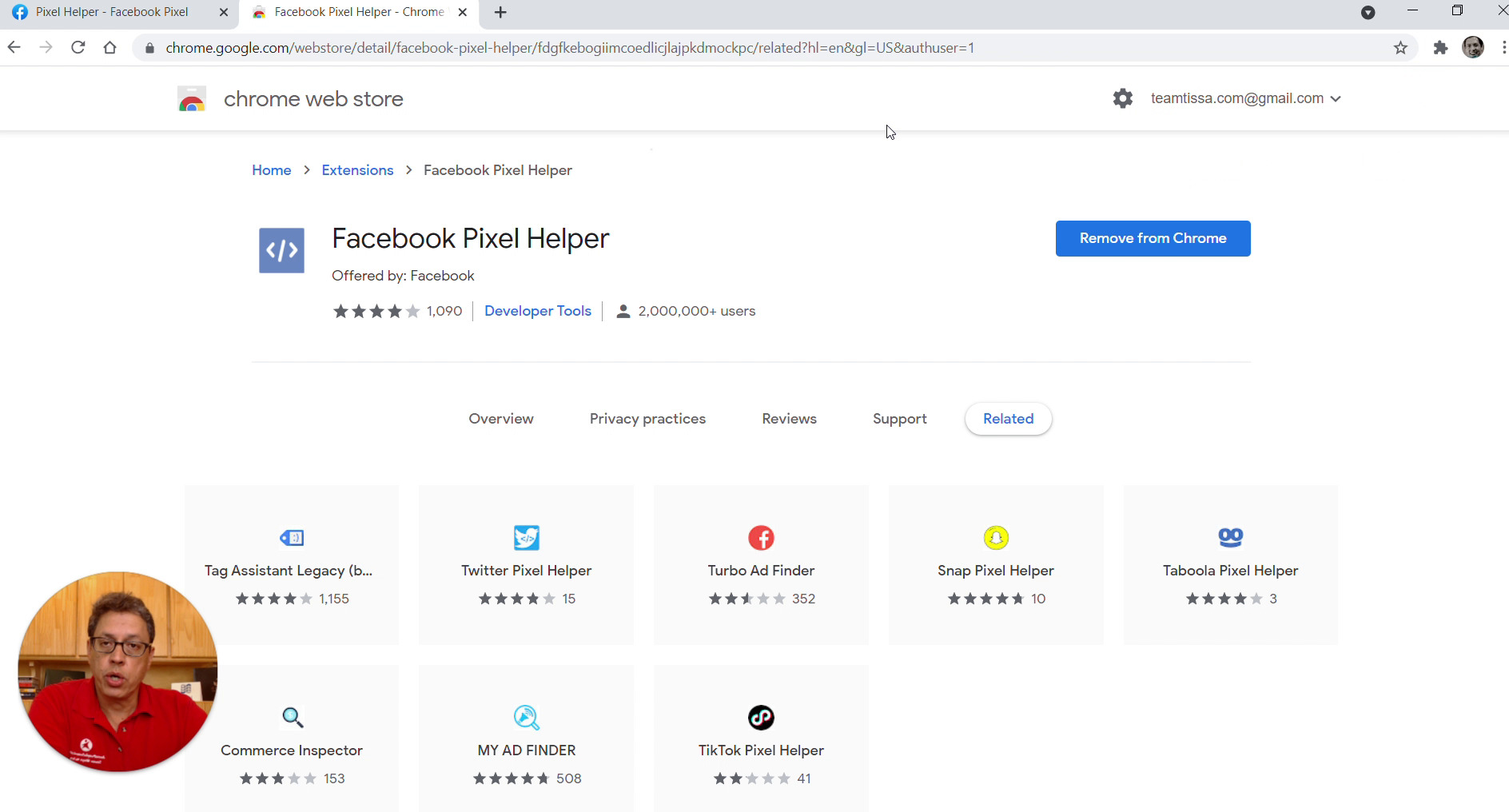Click the Turbo Ad Finder icon
Screen dimensions: 1509x812
[x=761, y=538]
